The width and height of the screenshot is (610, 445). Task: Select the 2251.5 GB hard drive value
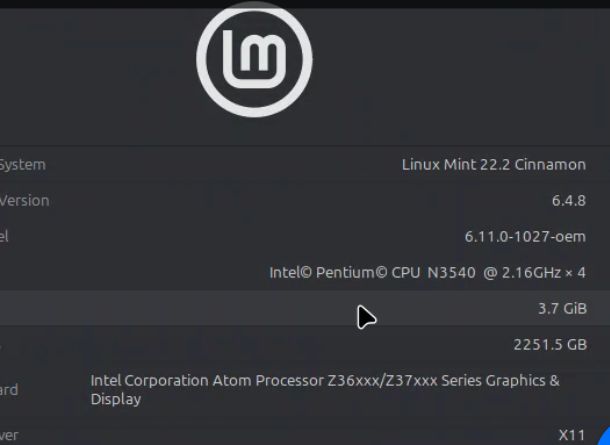pos(549,345)
